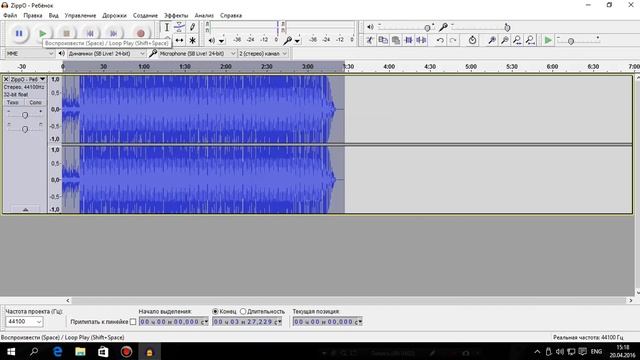Click the Undo arrow icon

point(440,40)
